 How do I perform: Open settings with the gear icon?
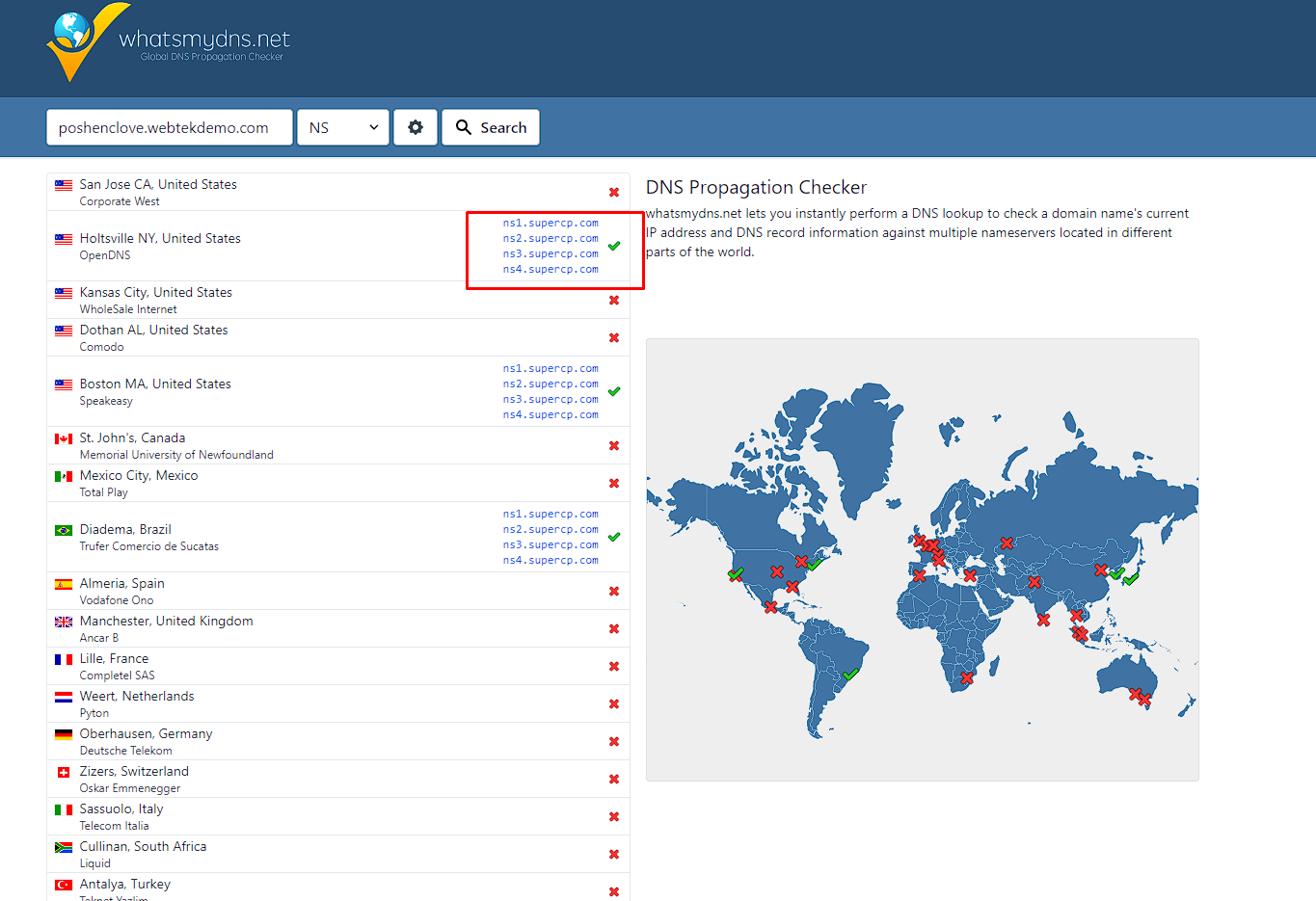(x=416, y=127)
